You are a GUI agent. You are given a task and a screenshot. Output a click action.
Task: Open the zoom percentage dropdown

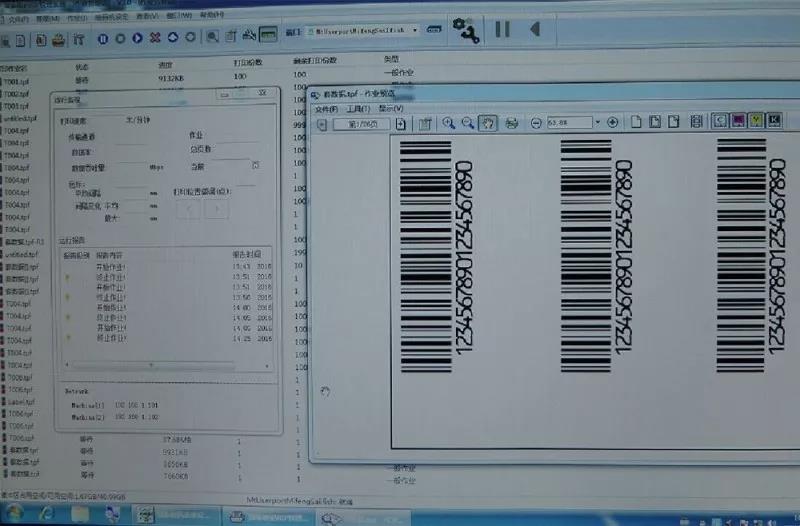tap(597, 122)
